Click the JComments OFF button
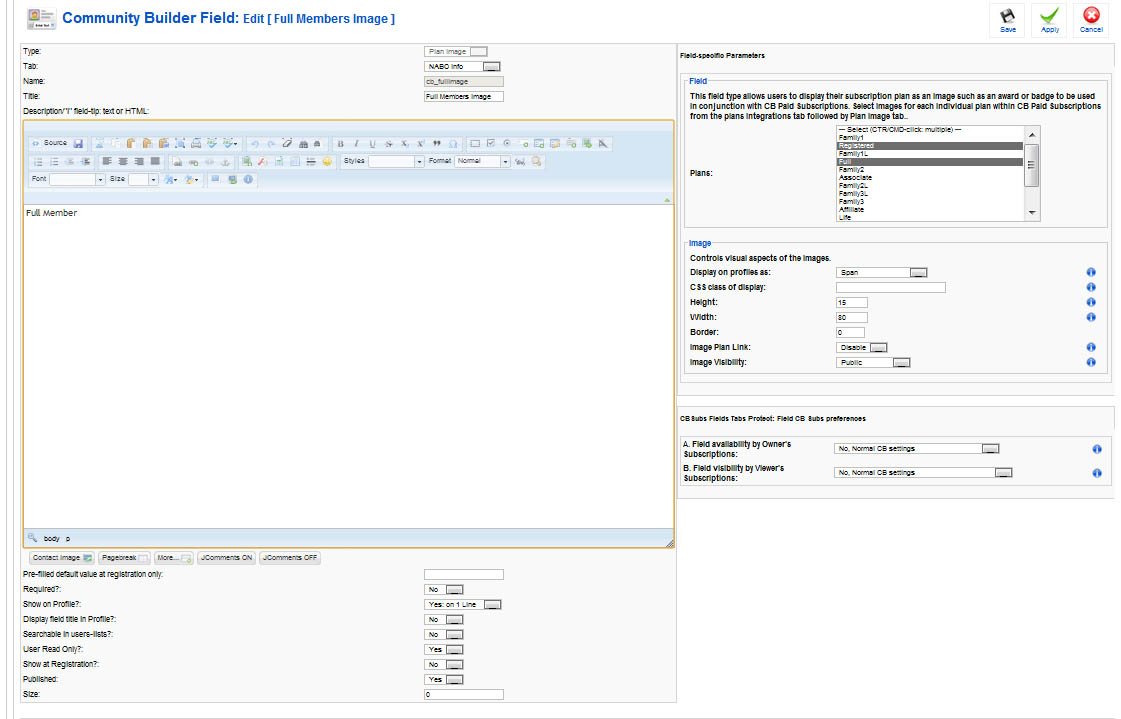 (290, 558)
